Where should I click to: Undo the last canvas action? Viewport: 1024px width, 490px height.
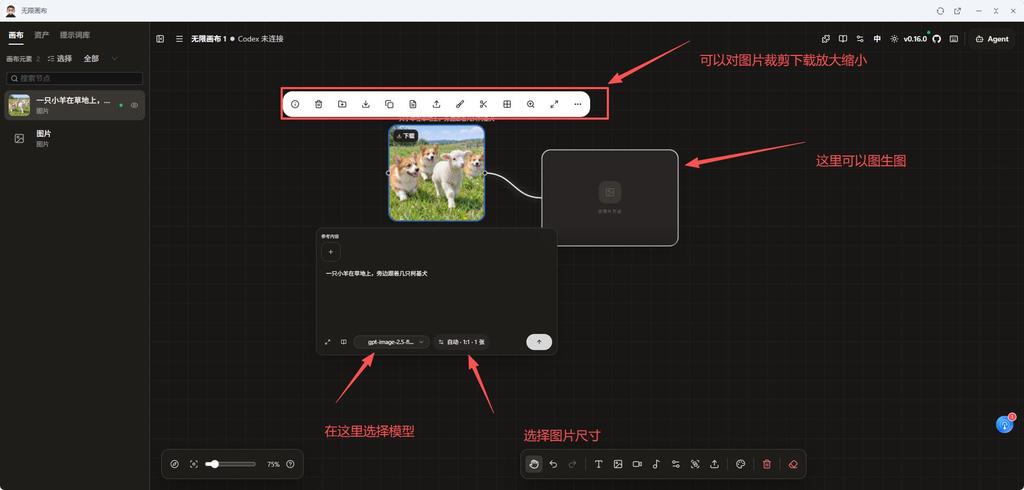pos(553,464)
